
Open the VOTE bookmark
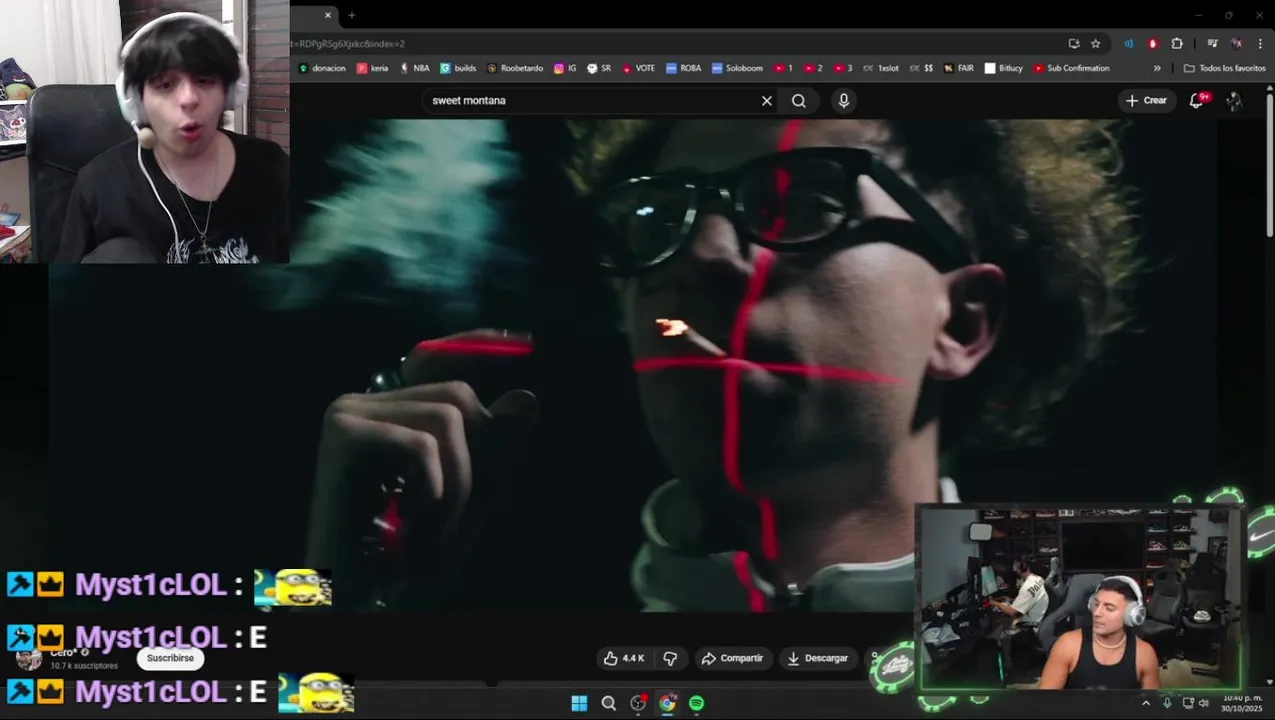click(x=638, y=68)
